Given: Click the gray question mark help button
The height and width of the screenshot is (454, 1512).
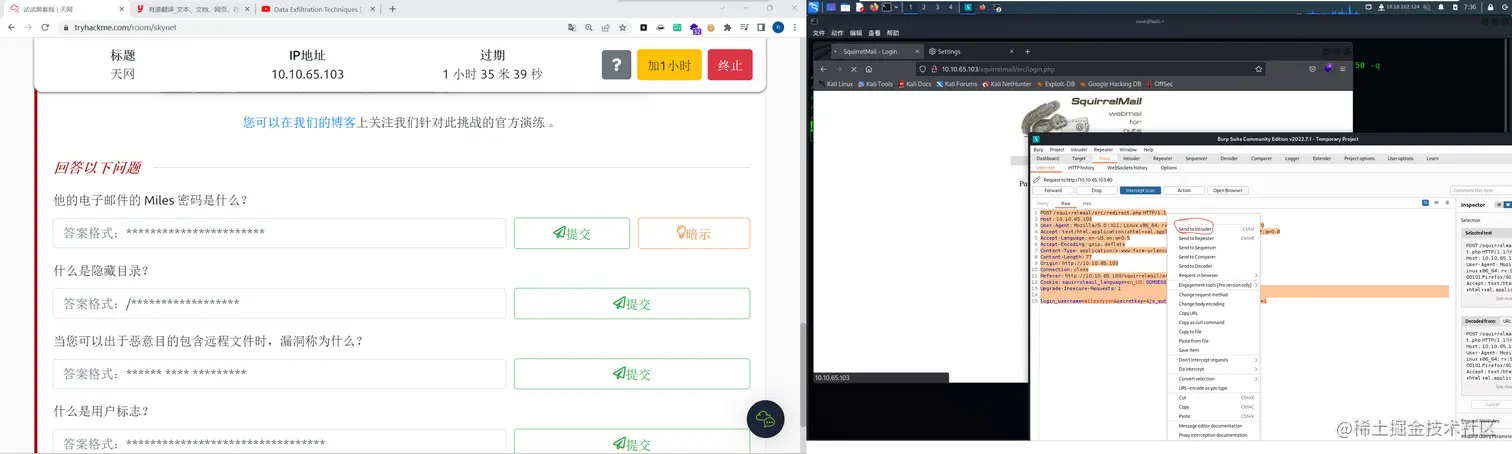Looking at the screenshot, I should point(616,65).
